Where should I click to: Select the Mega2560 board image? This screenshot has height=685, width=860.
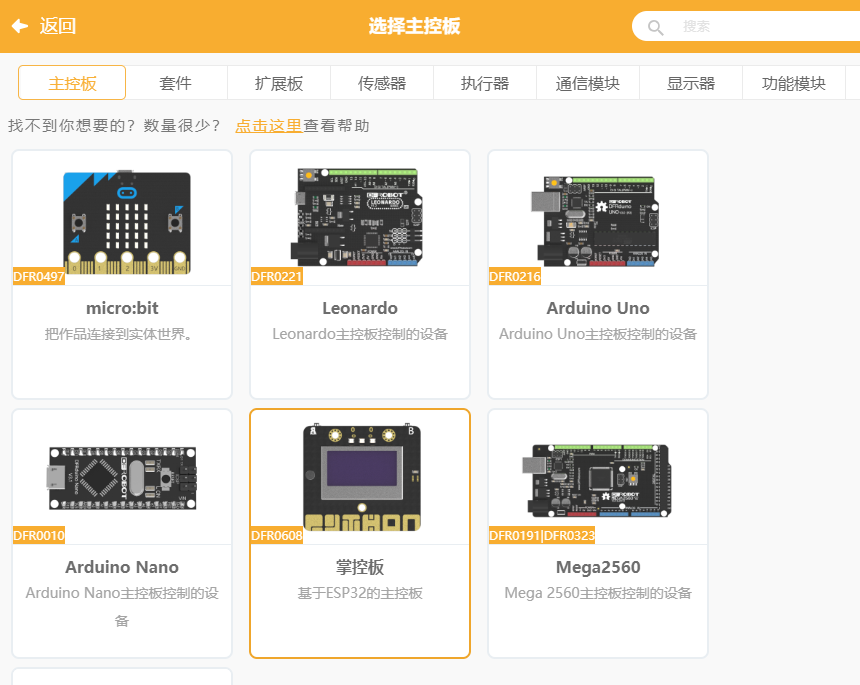pos(597,480)
